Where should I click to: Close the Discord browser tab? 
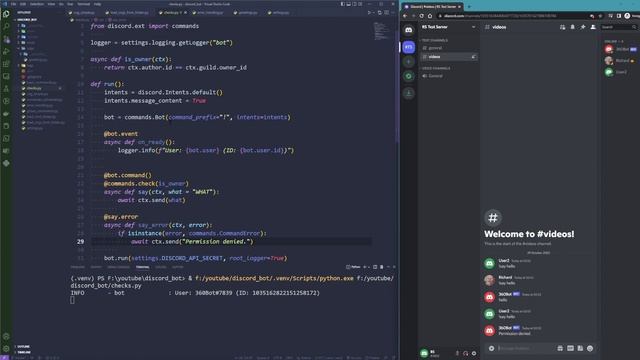coord(460,7)
